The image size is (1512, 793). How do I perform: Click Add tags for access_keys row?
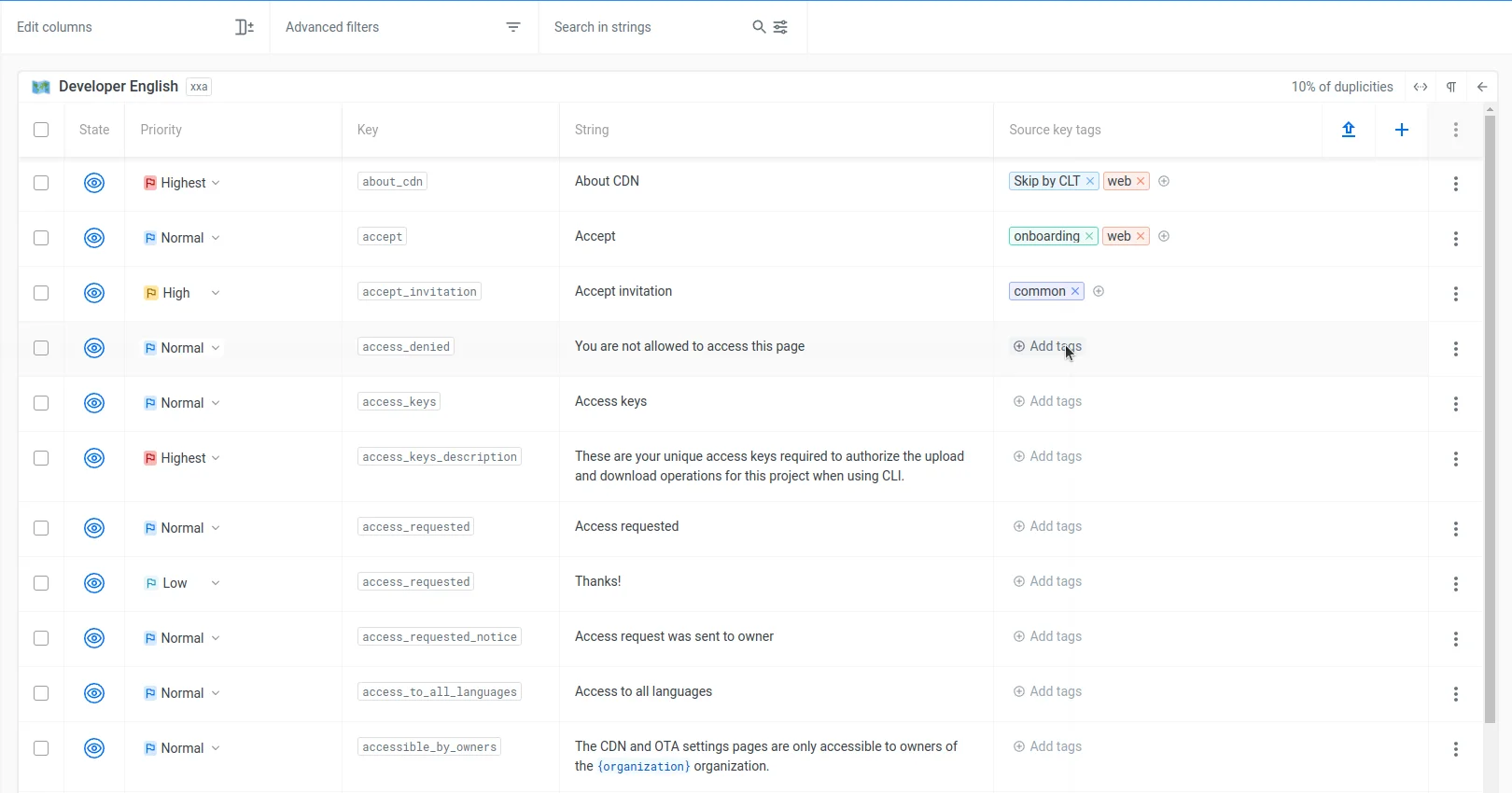[1047, 401]
